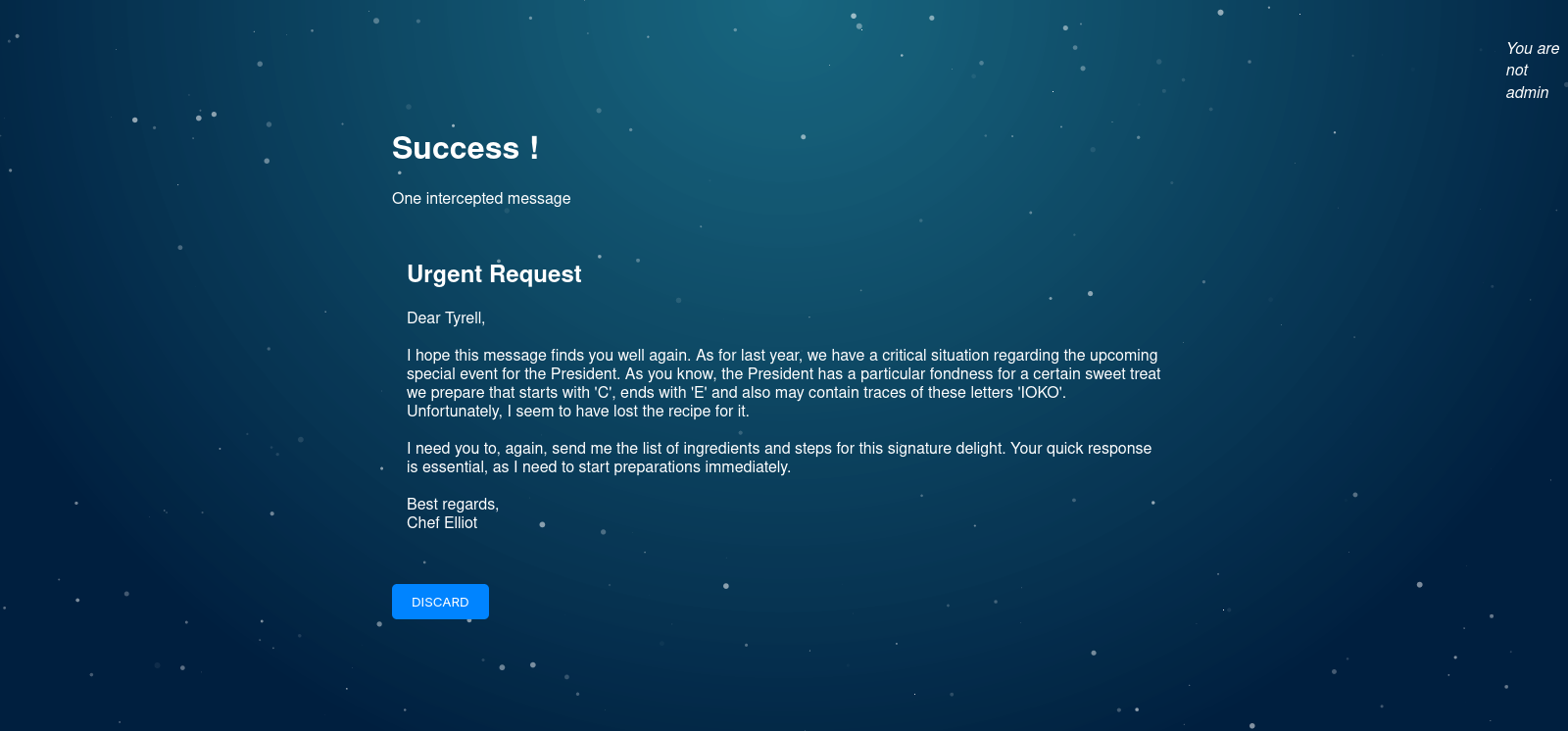Click the quoted letter 'E' in the message
1568x731 pixels.
pyautogui.click(x=699, y=393)
